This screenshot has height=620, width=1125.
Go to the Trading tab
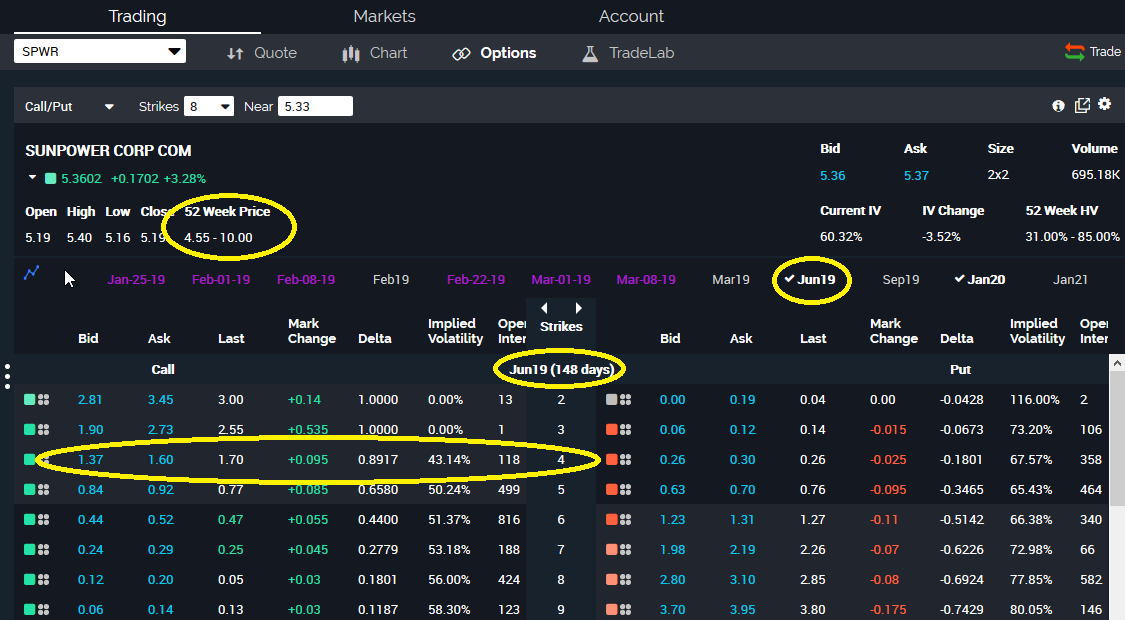tap(137, 16)
